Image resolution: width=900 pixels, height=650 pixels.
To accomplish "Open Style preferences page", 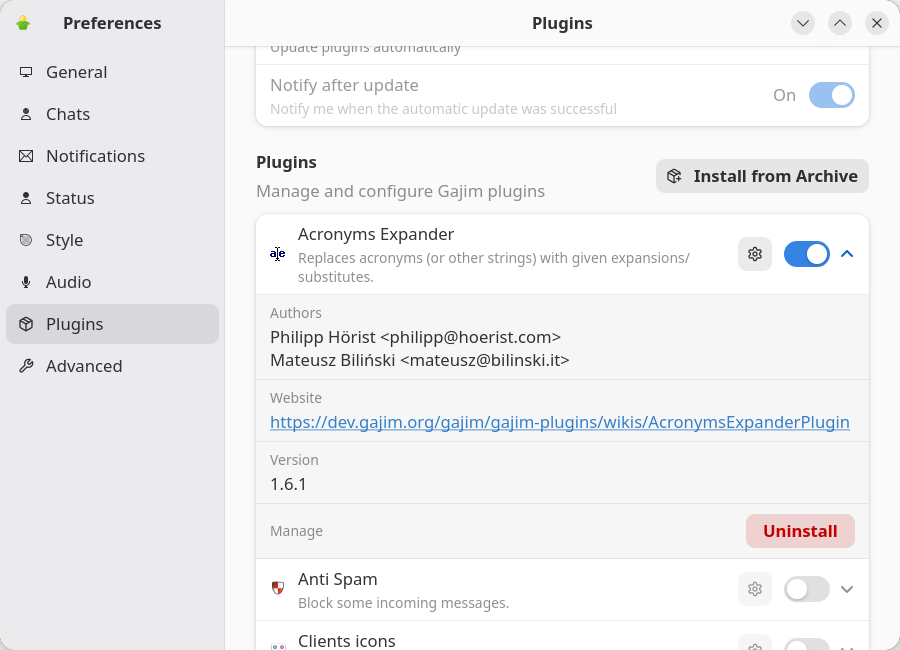I will pyautogui.click(x=112, y=240).
